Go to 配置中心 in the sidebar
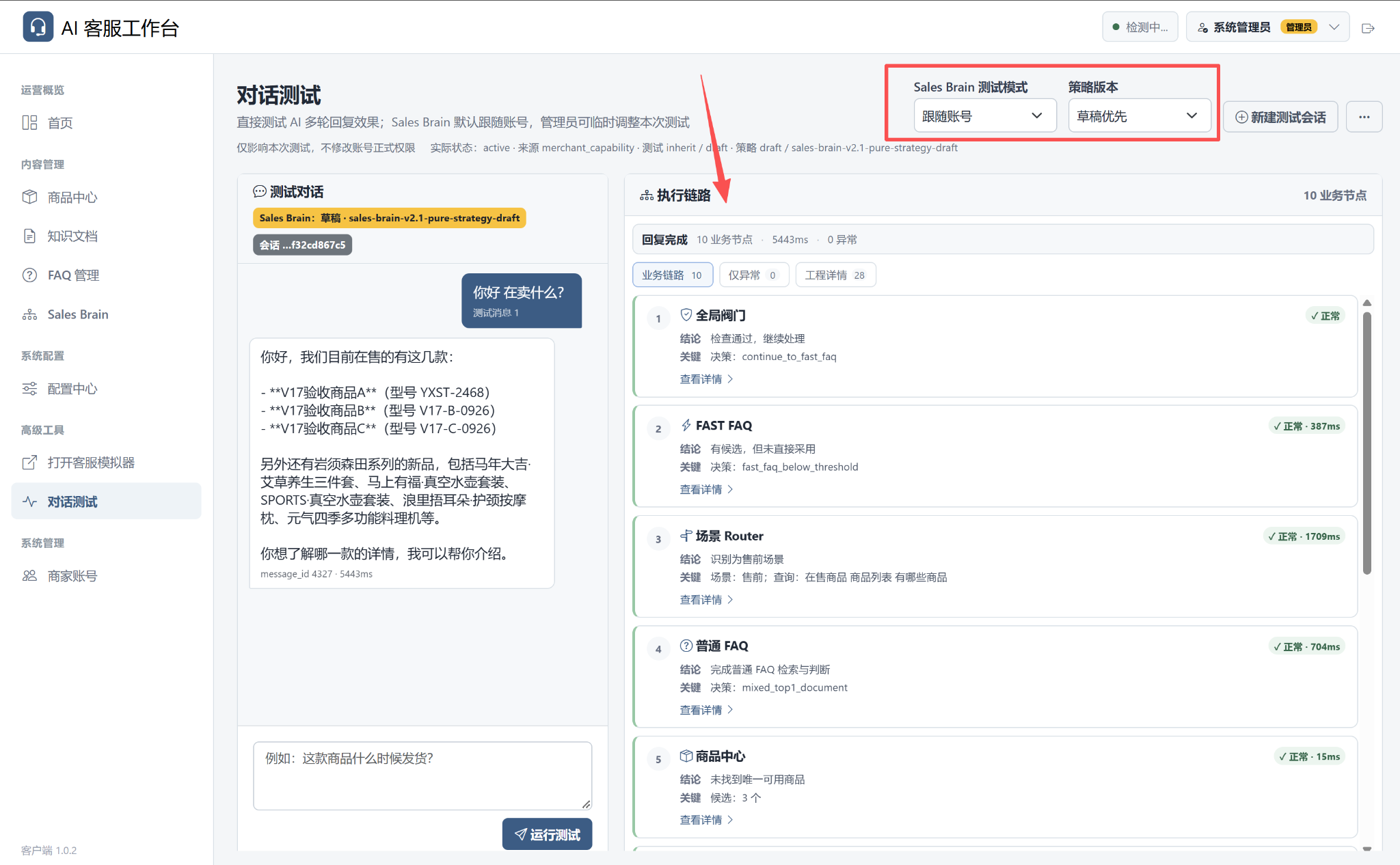This screenshot has width=1400, height=865. pos(106,389)
